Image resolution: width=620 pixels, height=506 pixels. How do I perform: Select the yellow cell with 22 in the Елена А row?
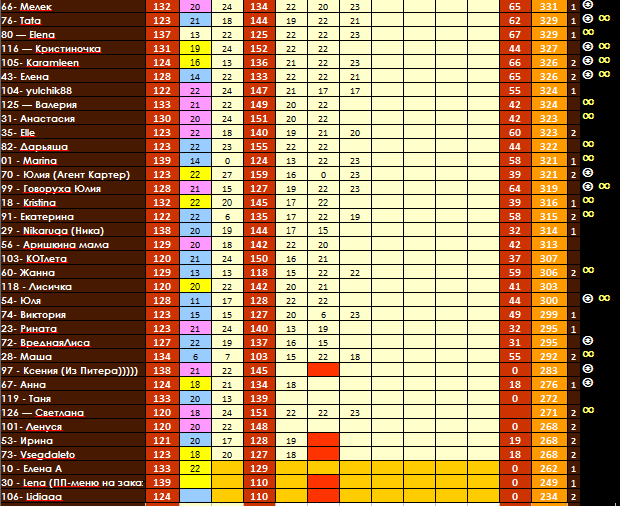[194, 468]
